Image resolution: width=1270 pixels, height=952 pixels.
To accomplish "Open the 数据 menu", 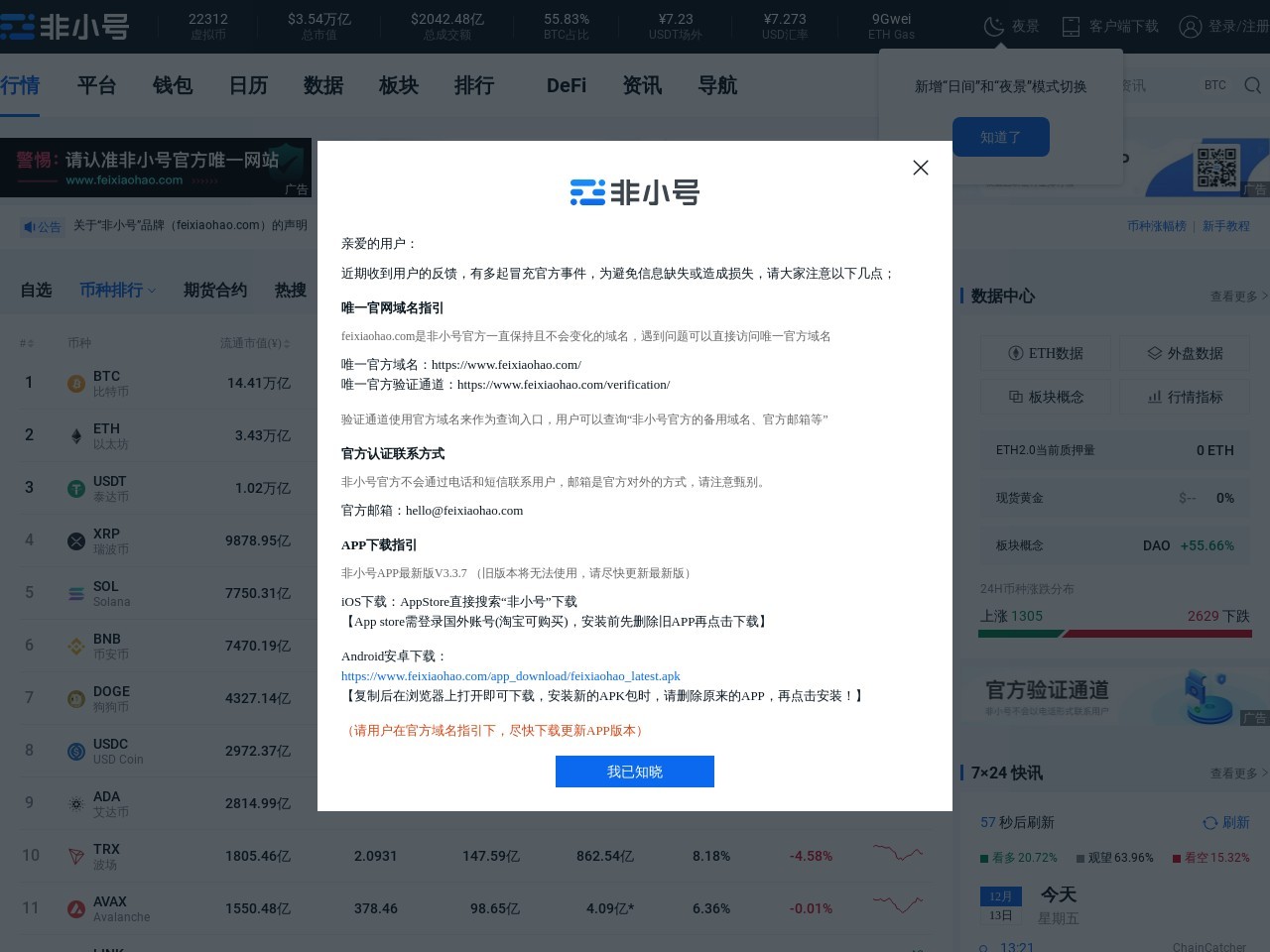I will click(323, 85).
